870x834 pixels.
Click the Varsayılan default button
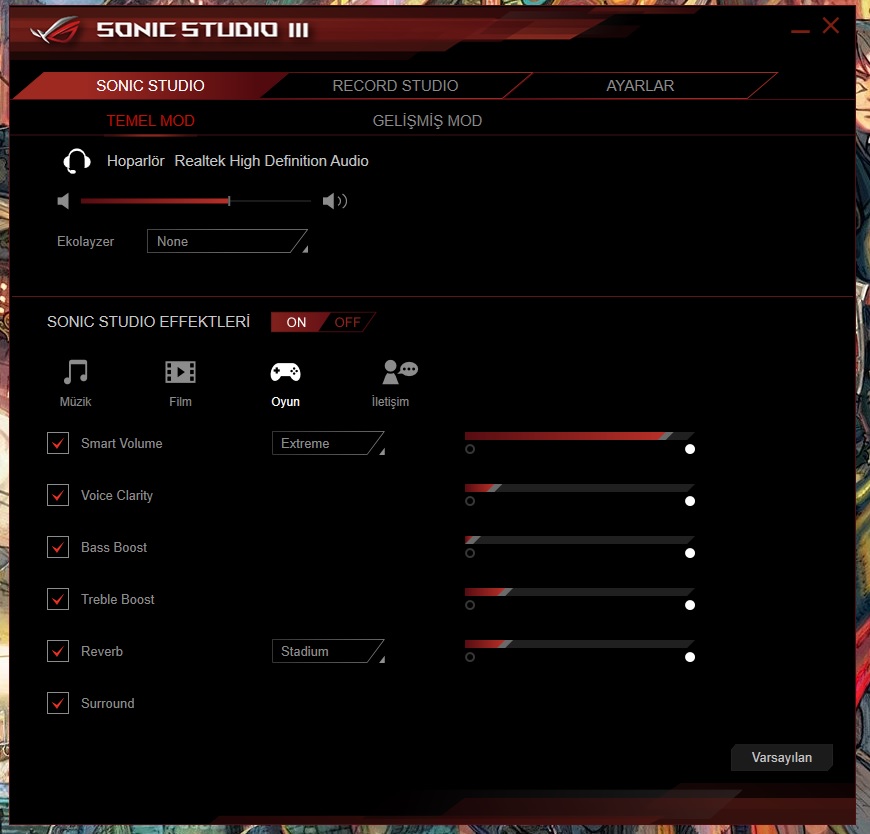(781, 757)
